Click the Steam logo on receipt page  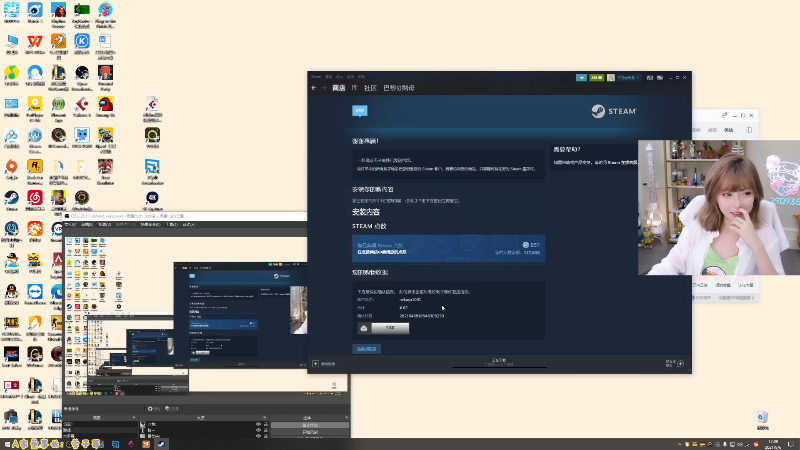coord(614,111)
